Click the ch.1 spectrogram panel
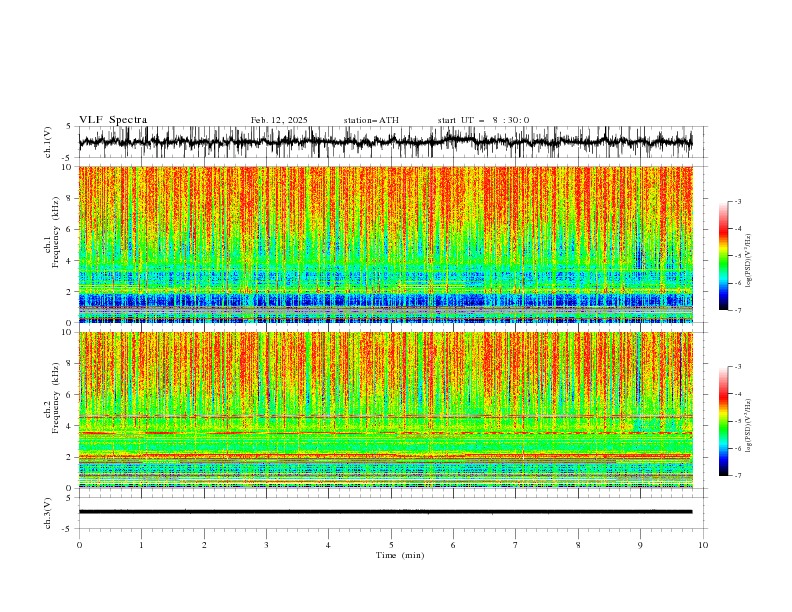The width and height of the screenshot is (792, 612). tap(386, 244)
